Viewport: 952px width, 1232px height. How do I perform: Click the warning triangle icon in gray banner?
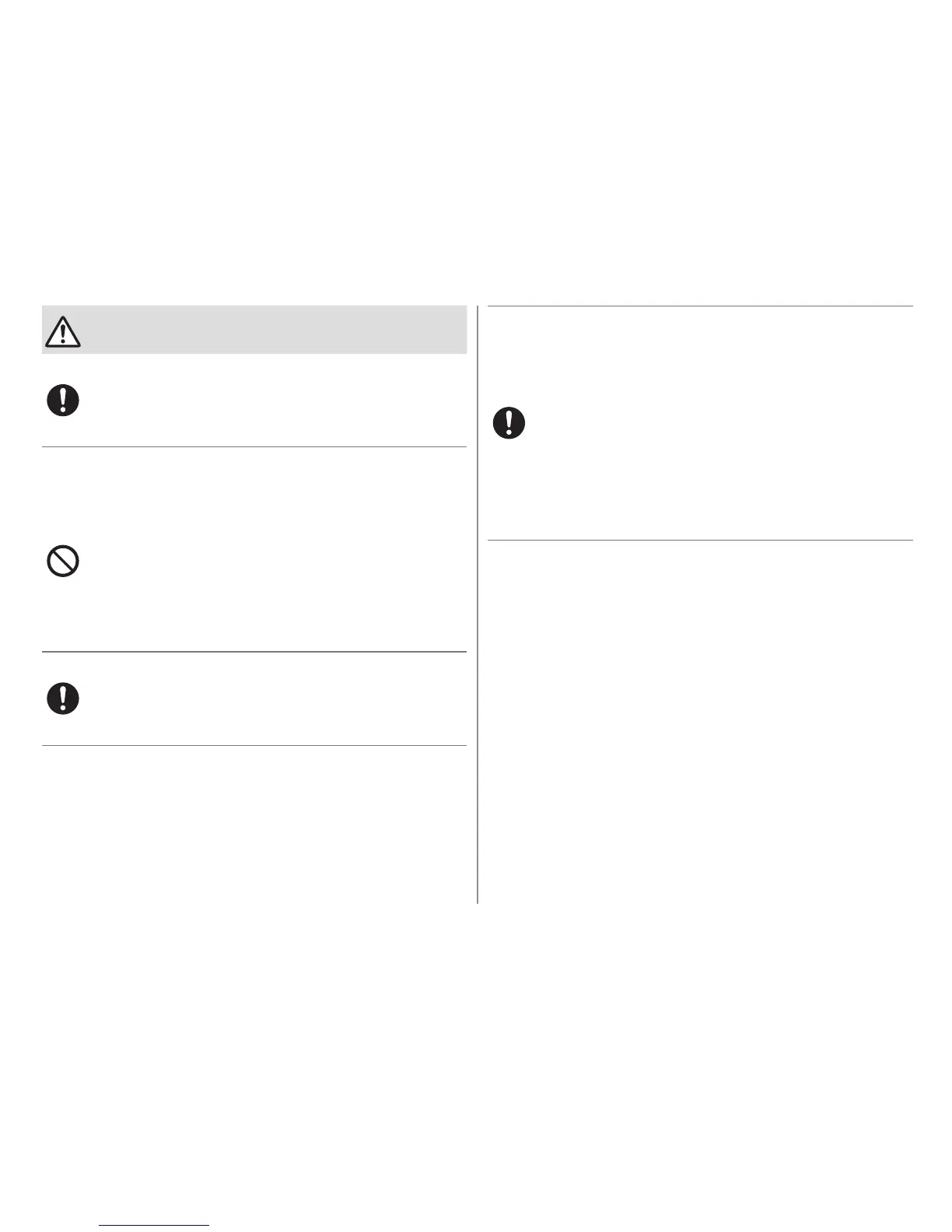[63, 331]
